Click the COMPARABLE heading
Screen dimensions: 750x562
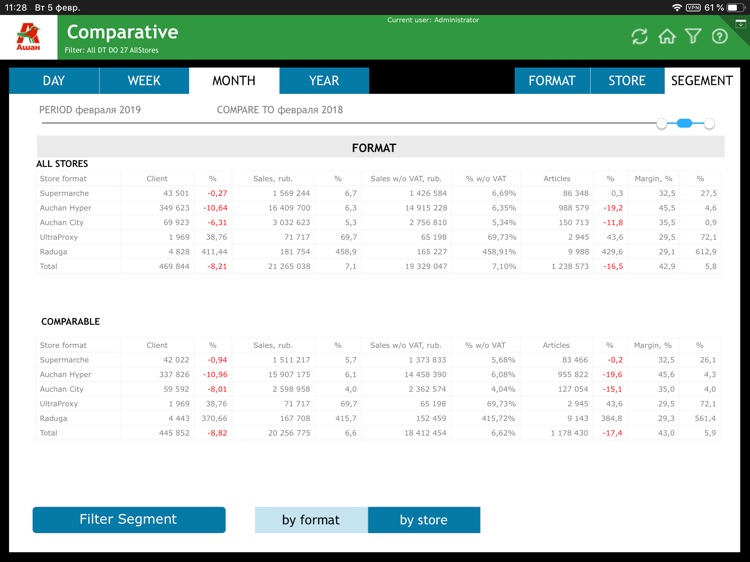coord(71,321)
